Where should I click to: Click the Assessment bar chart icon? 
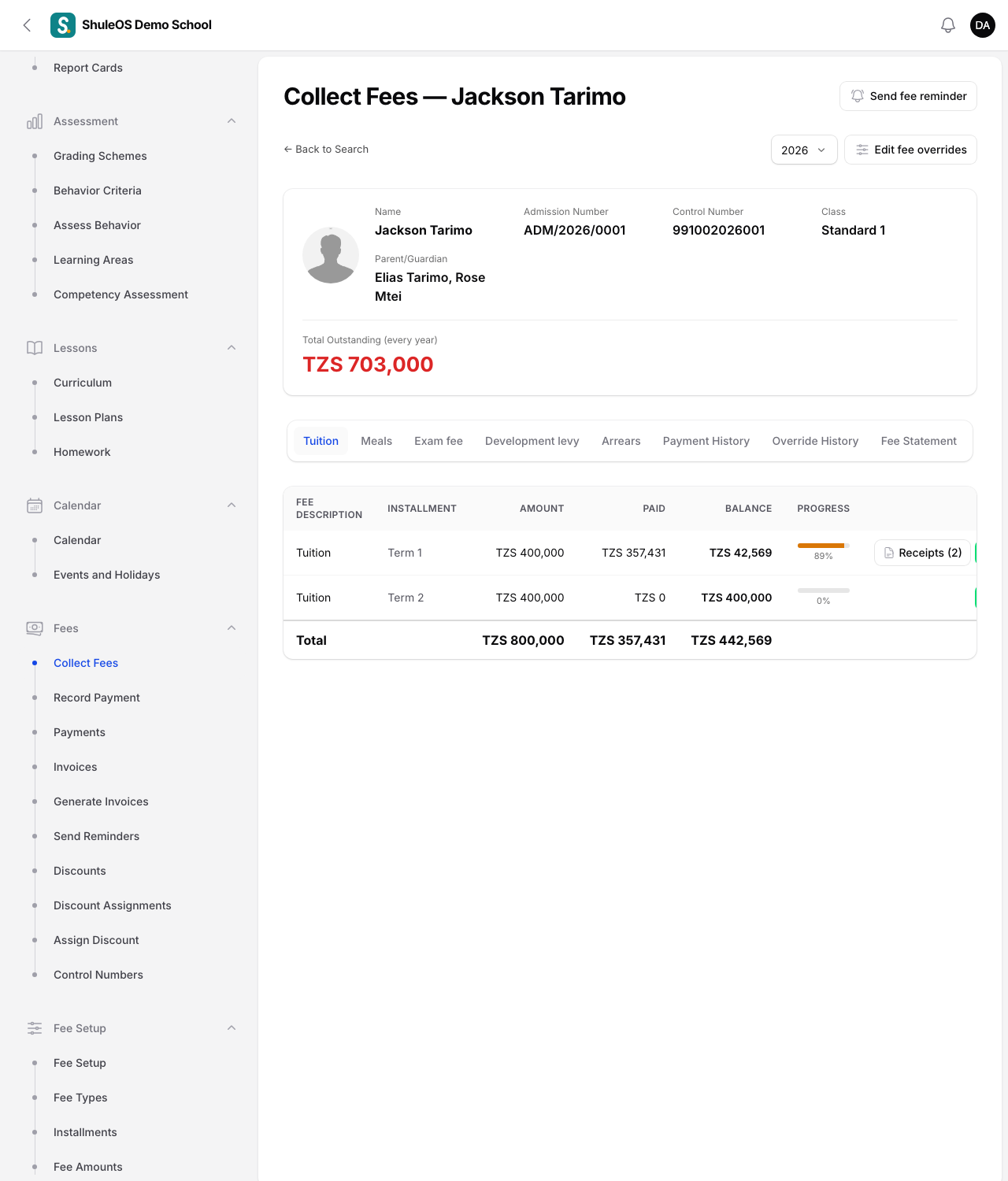pyautogui.click(x=35, y=121)
